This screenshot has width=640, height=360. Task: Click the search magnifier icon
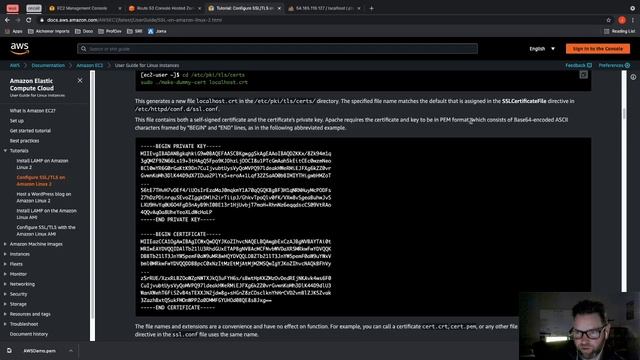84,49
